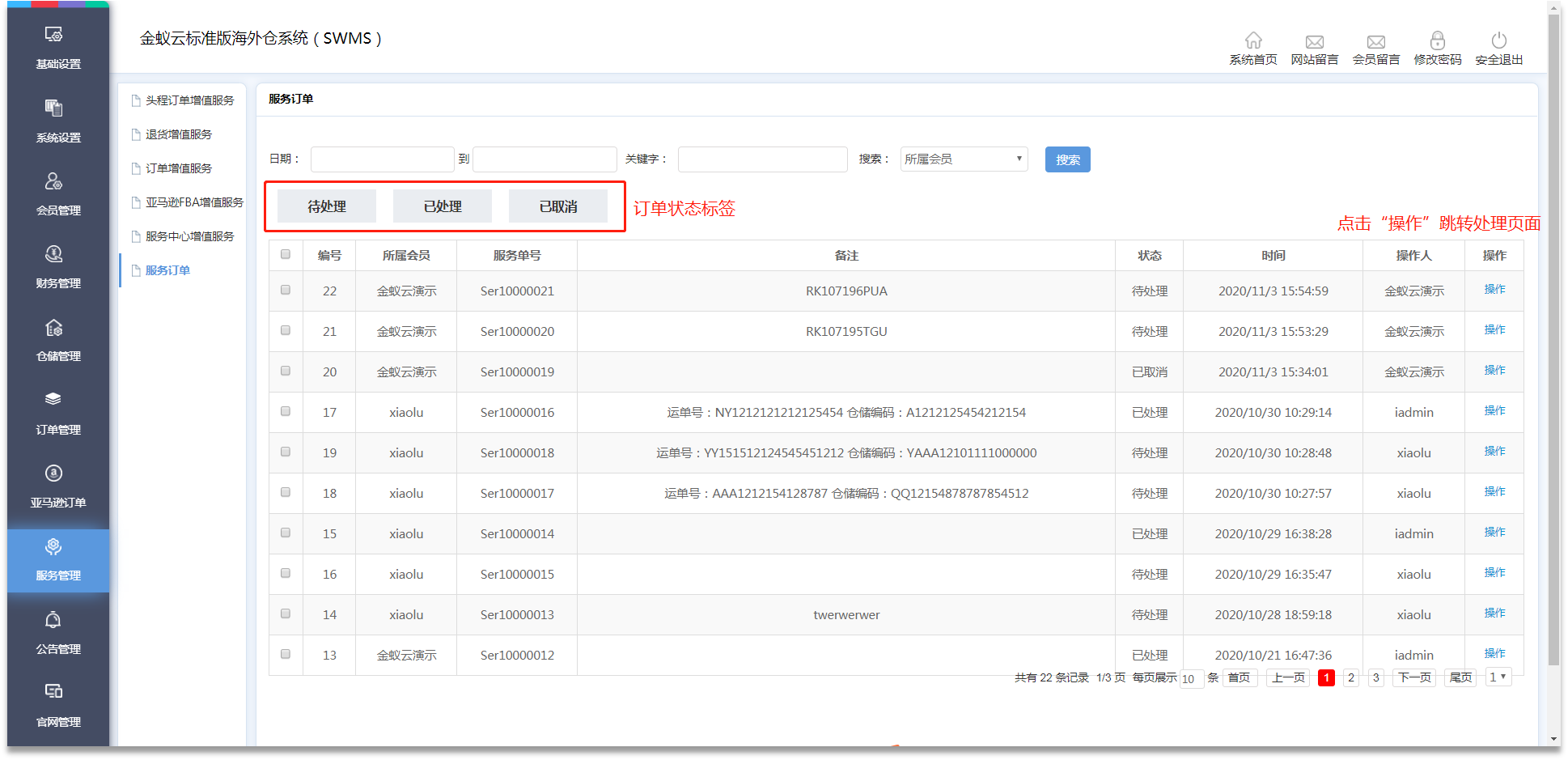The width and height of the screenshot is (1568, 760).
Task: Open the 基础设置 sidebar icon
Action: (53, 35)
